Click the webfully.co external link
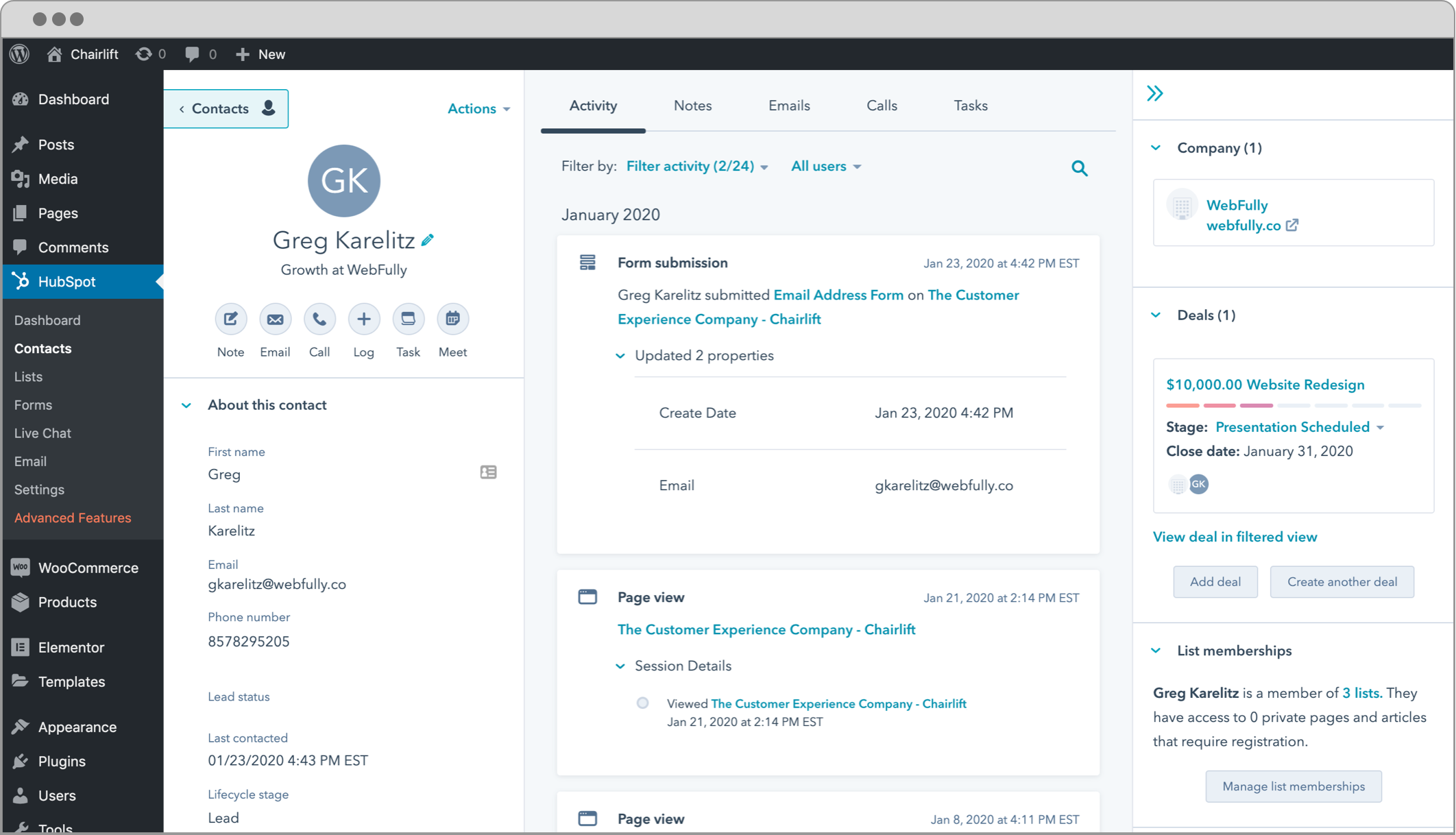The image size is (1456, 835). coord(1290,225)
